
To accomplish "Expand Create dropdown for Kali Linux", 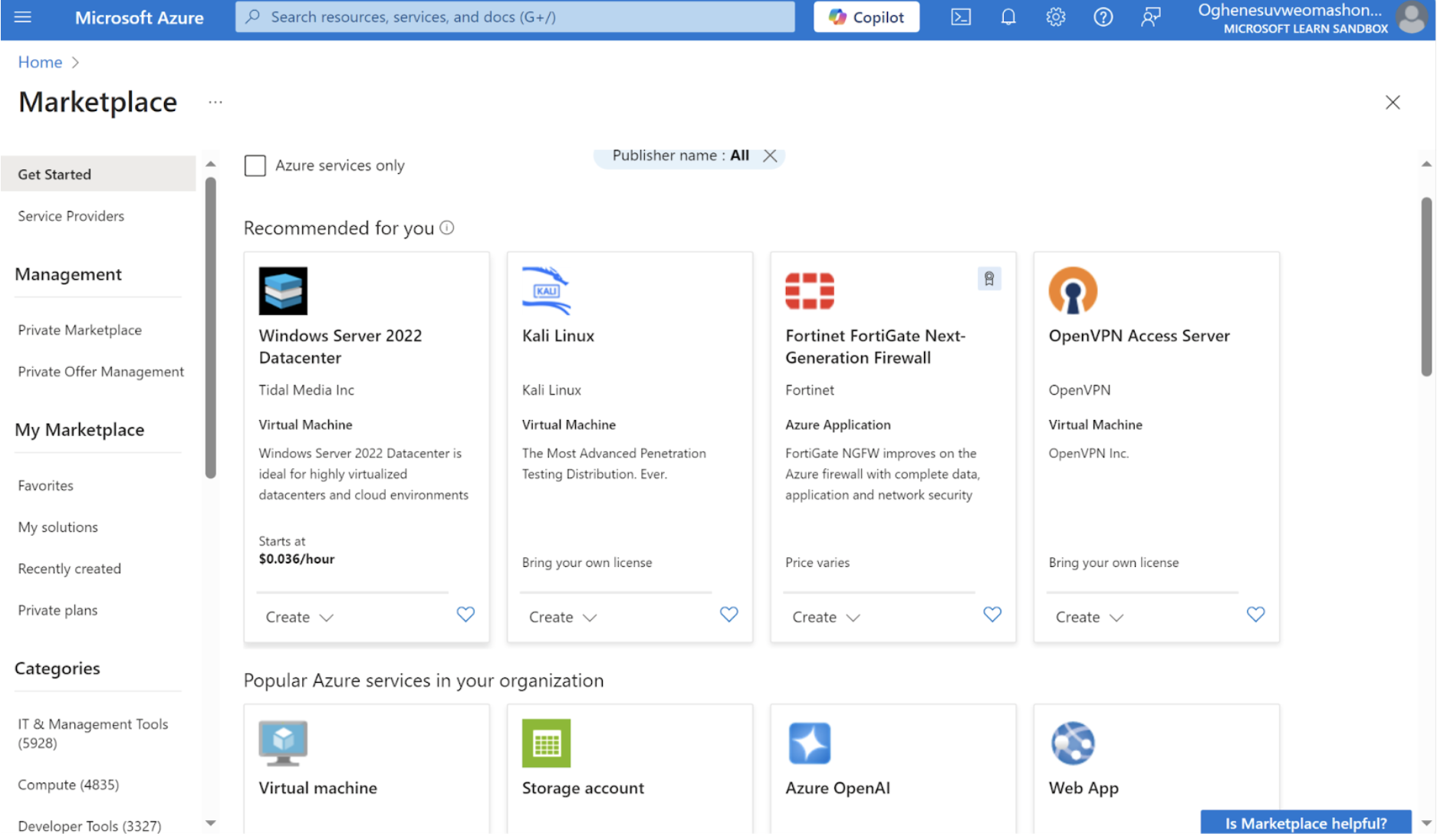I will coord(562,617).
